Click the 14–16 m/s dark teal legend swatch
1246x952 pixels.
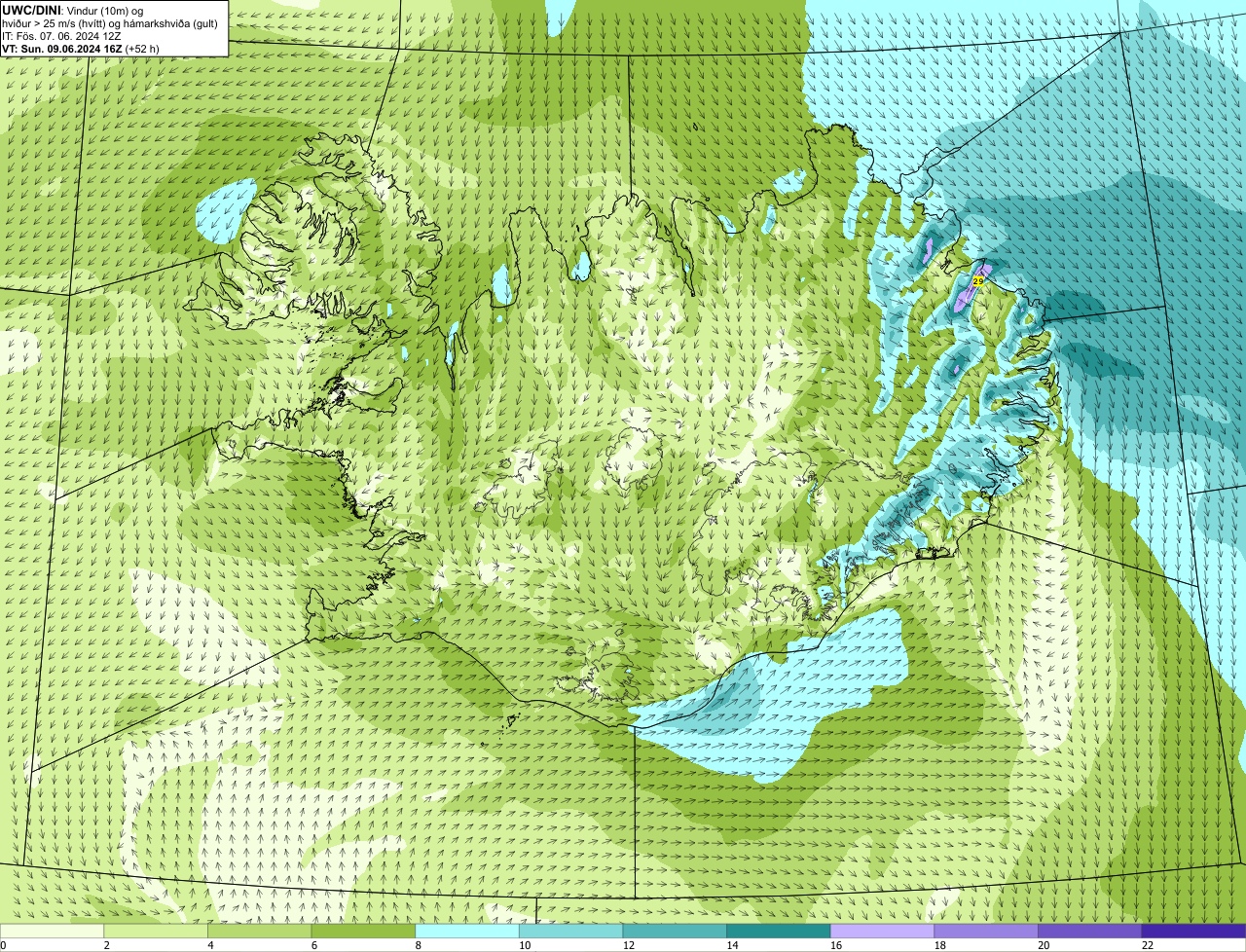tap(778, 931)
